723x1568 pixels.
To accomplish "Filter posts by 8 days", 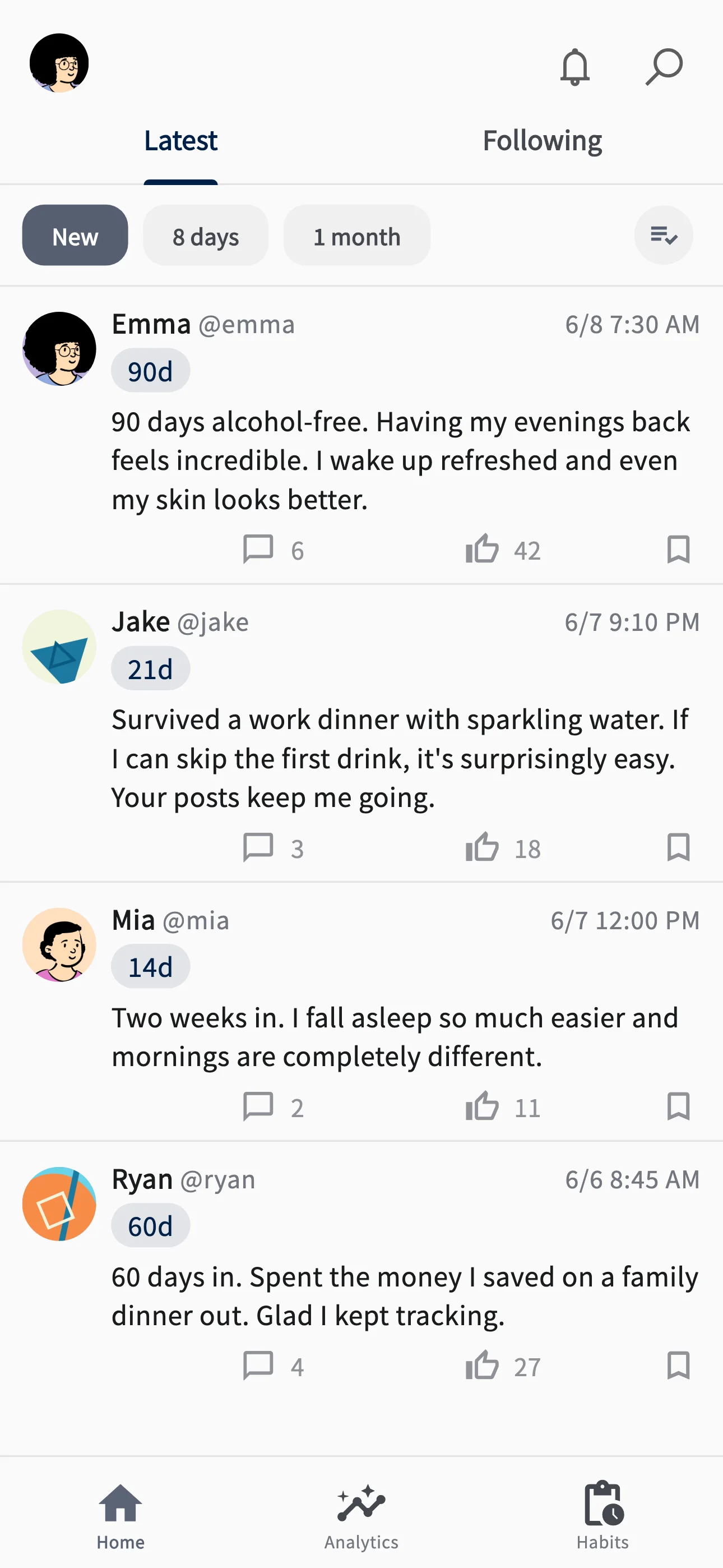I will coord(206,236).
